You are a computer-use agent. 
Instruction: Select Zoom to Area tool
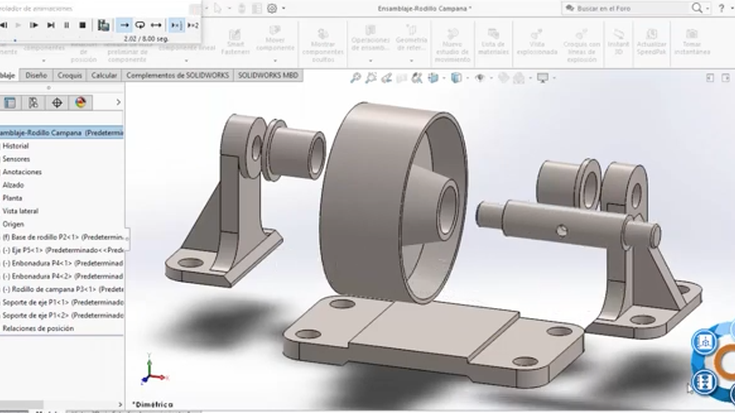pos(371,78)
